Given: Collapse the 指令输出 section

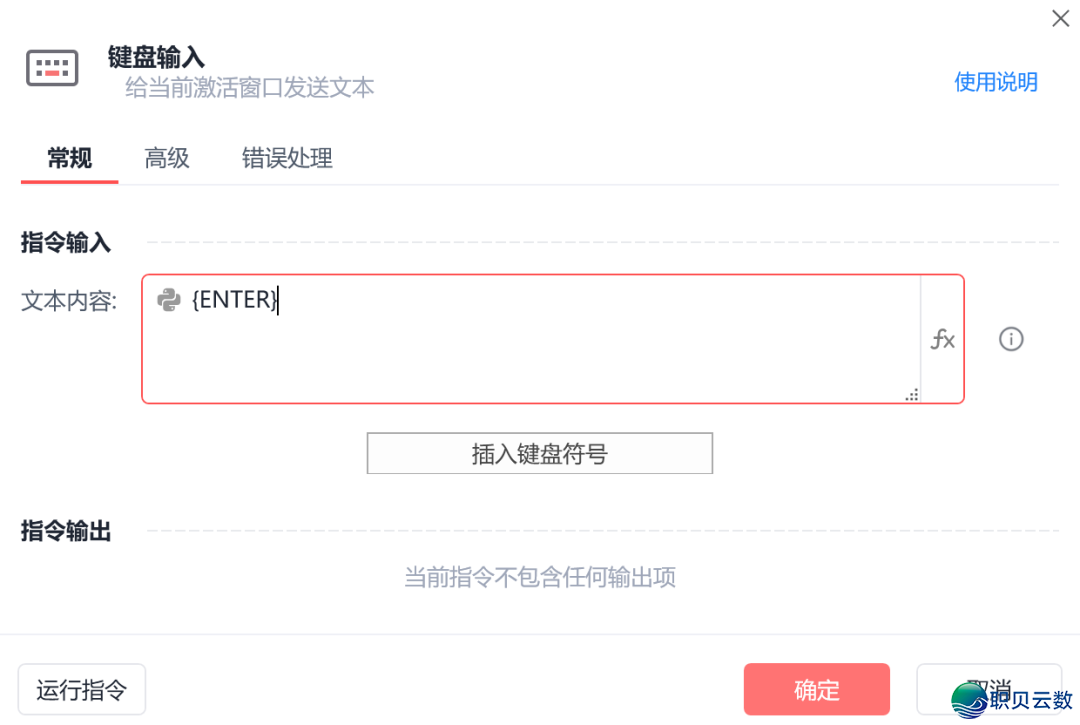Looking at the screenshot, I should click(x=66, y=532).
